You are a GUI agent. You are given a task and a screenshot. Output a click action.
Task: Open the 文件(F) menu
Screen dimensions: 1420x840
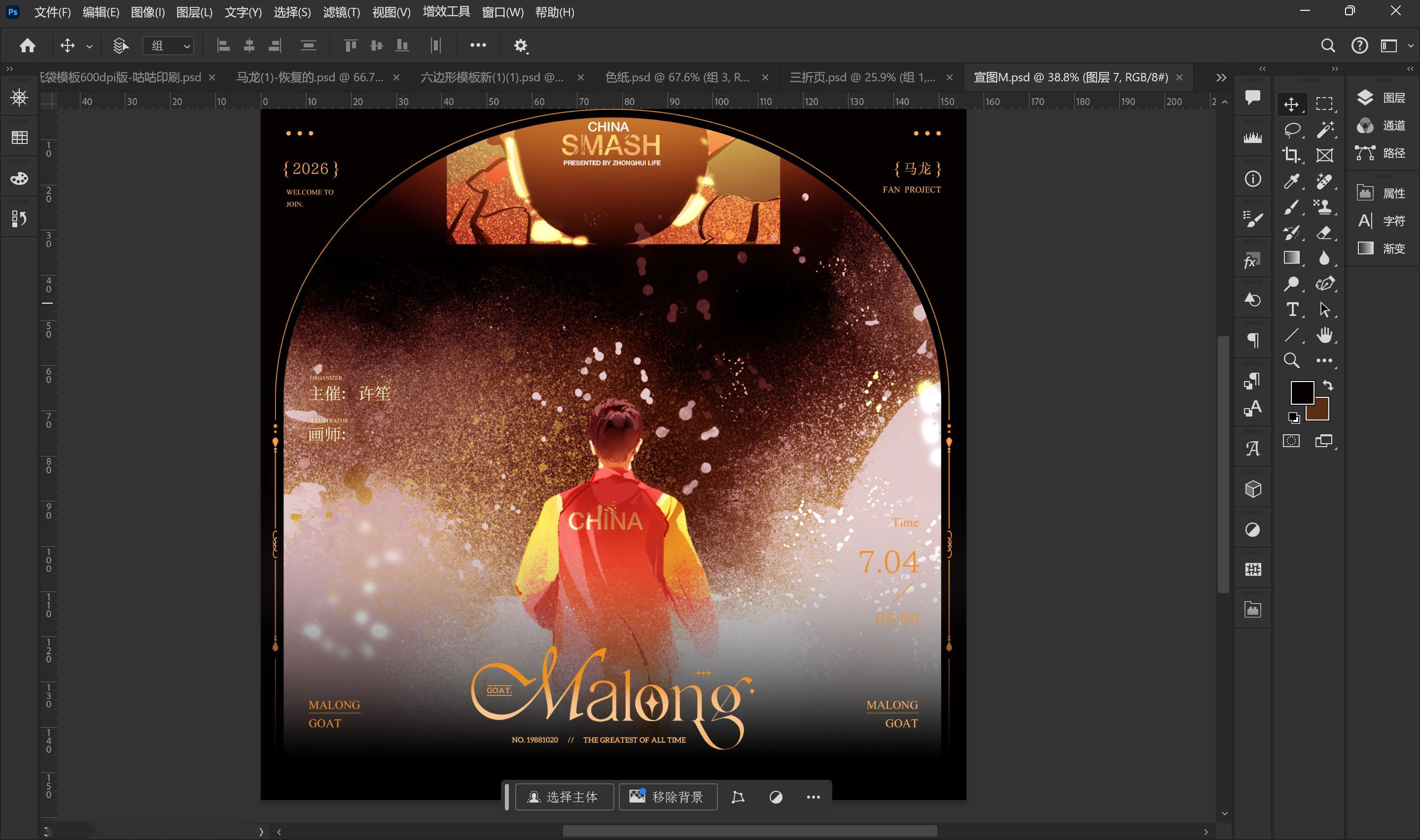click(53, 12)
